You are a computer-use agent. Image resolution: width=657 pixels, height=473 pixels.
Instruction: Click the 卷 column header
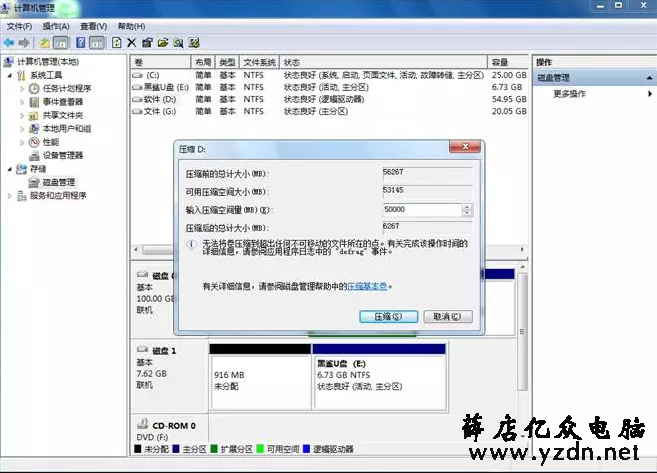click(x=160, y=62)
